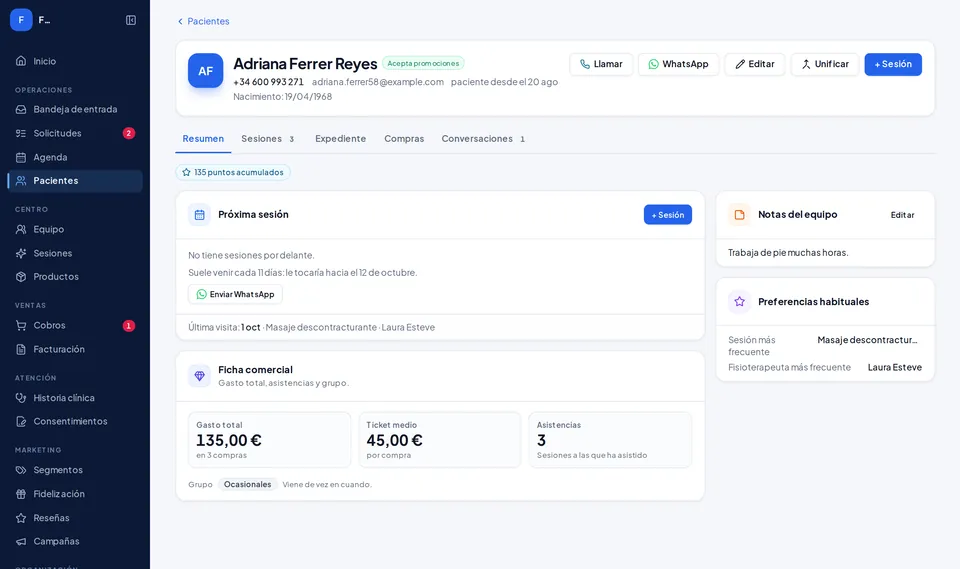
Task: Click the Productos box icon
Action: point(21,276)
